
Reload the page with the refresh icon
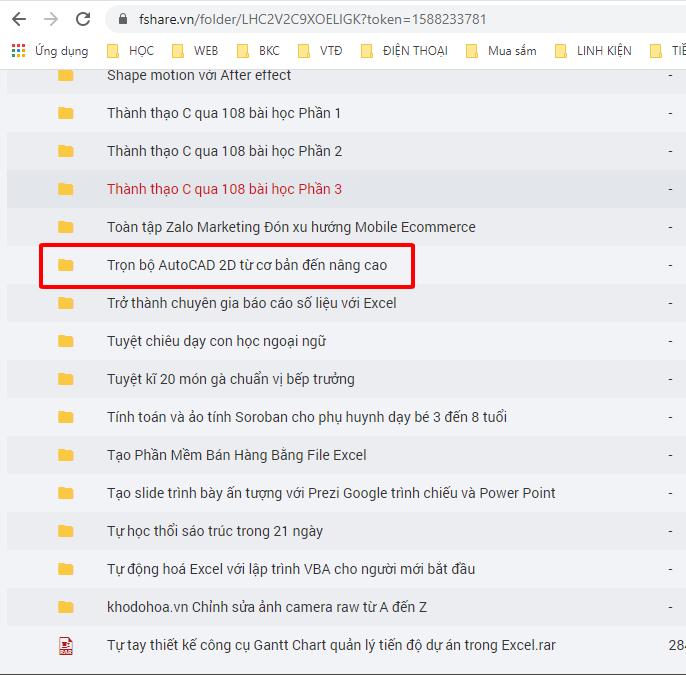click(x=83, y=19)
